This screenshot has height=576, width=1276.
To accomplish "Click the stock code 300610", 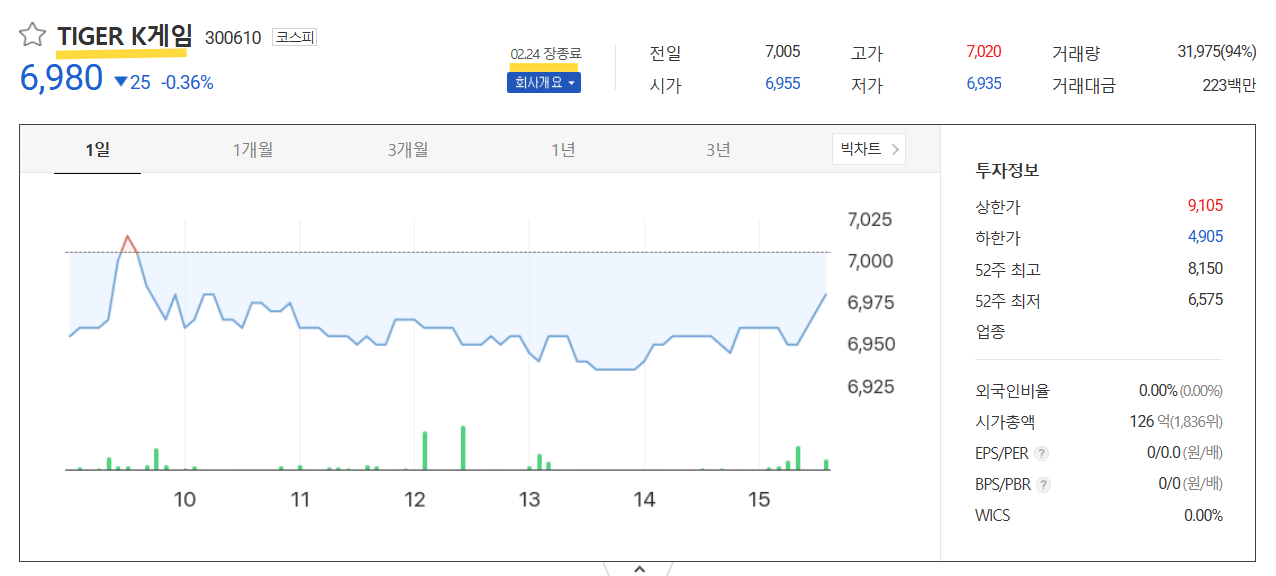I will tap(231, 36).
